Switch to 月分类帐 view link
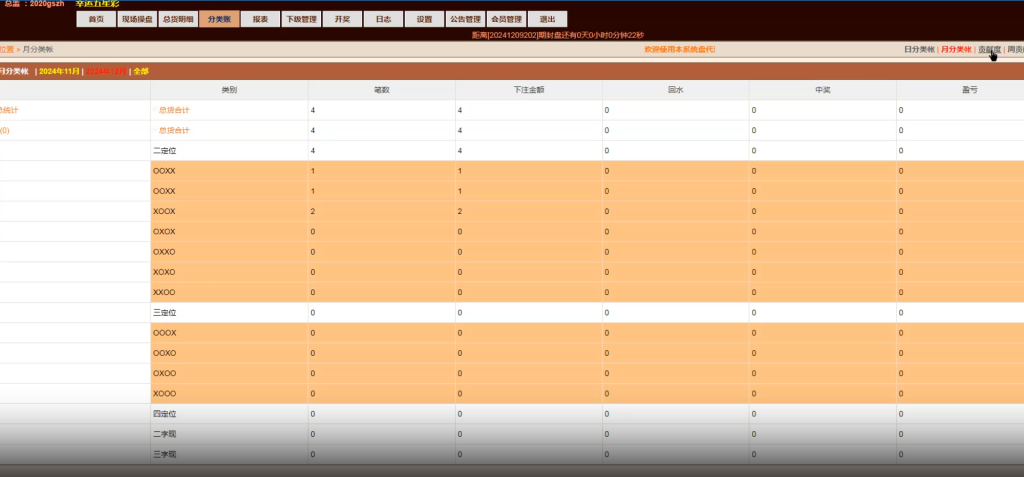The height and width of the screenshot is (477, 1024). tap(955, 49)
